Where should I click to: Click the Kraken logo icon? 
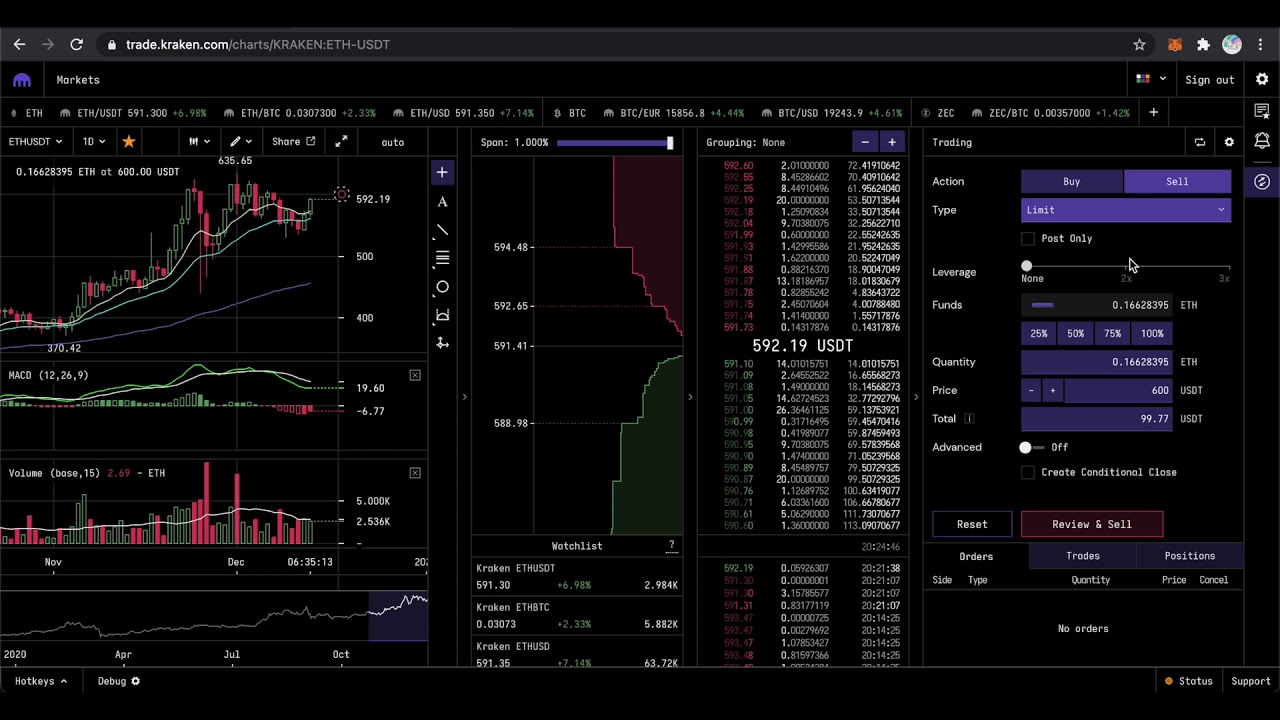(x=22, y=80)
